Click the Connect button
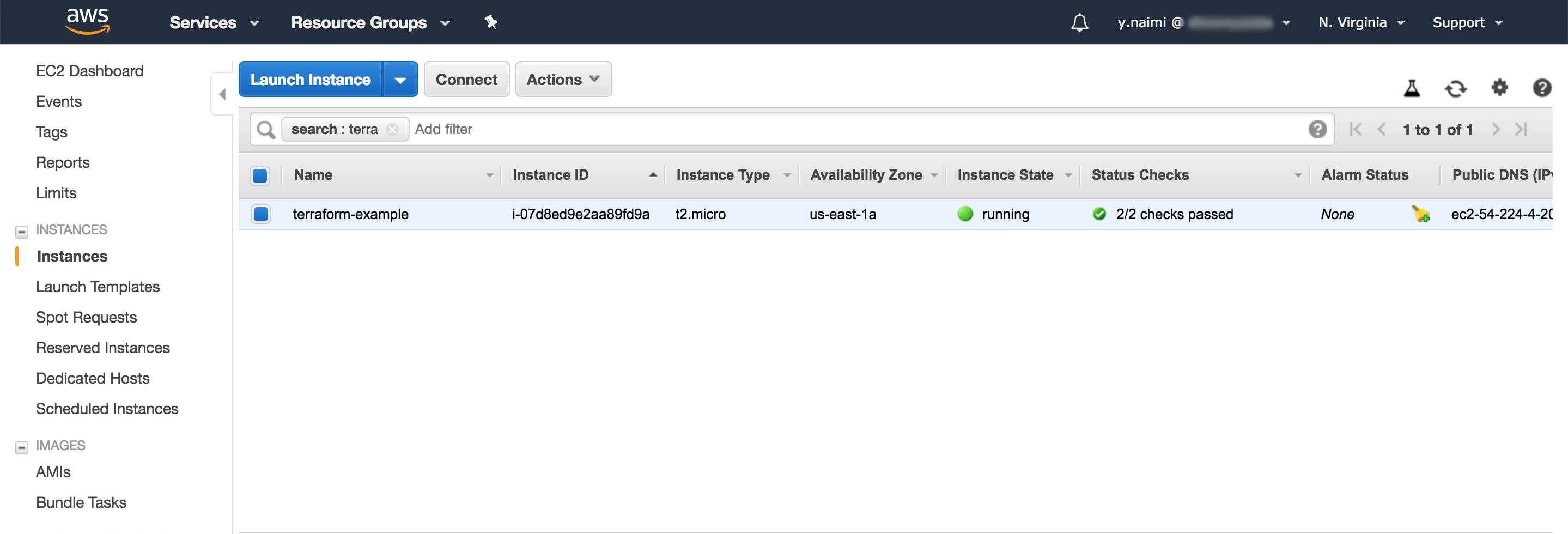1568x534 pixels. click(x=466, y=79)
